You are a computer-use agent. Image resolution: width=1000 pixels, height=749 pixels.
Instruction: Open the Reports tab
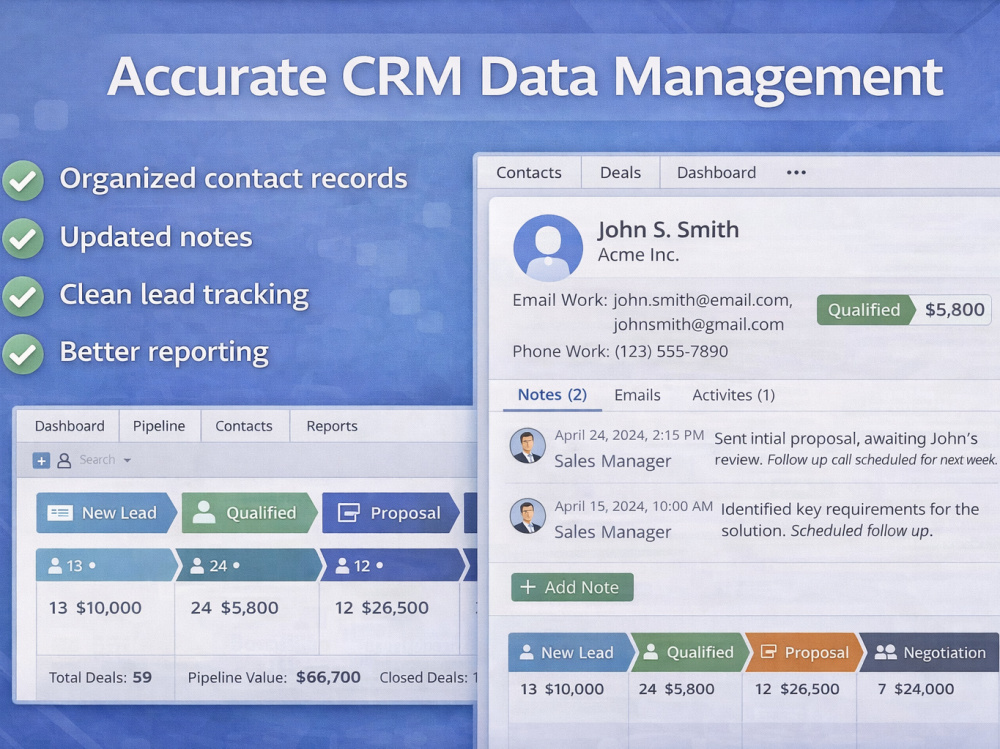tap(332, 426)
